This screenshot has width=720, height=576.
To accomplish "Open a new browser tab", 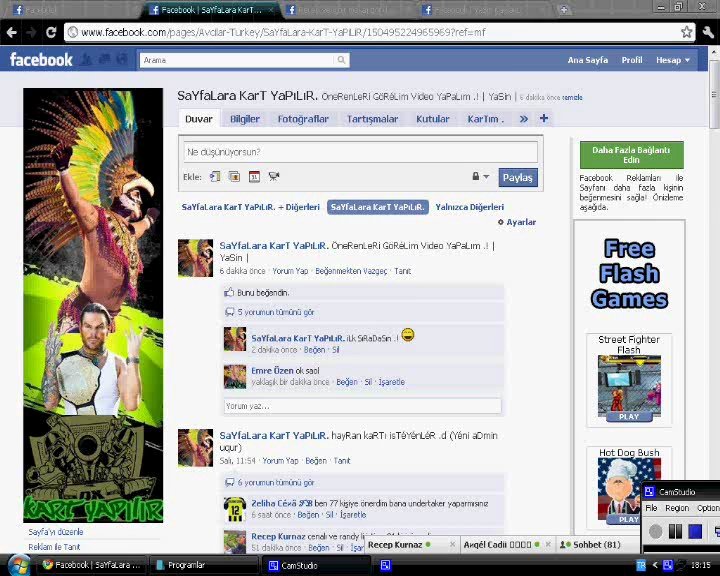I will (564, 10).
